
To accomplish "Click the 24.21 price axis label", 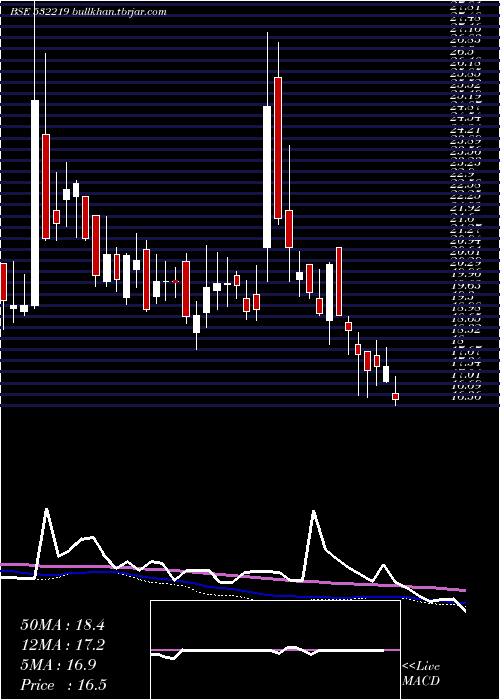I will click(x=465, y=130).
